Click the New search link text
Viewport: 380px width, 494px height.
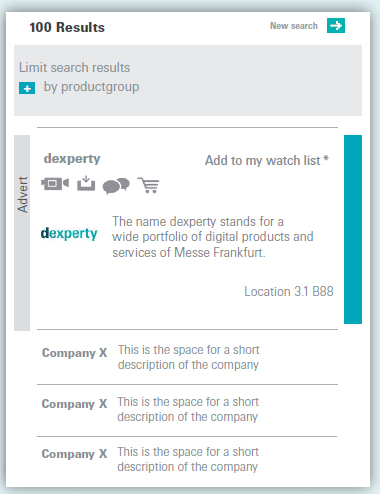tap(294, 26)
